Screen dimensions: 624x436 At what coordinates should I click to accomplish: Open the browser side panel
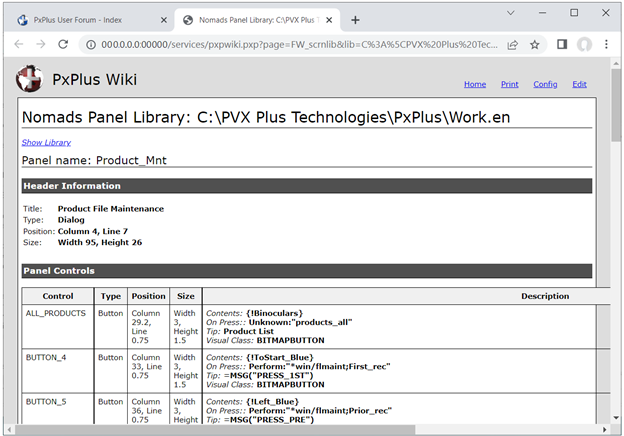[x=562, y=44]
